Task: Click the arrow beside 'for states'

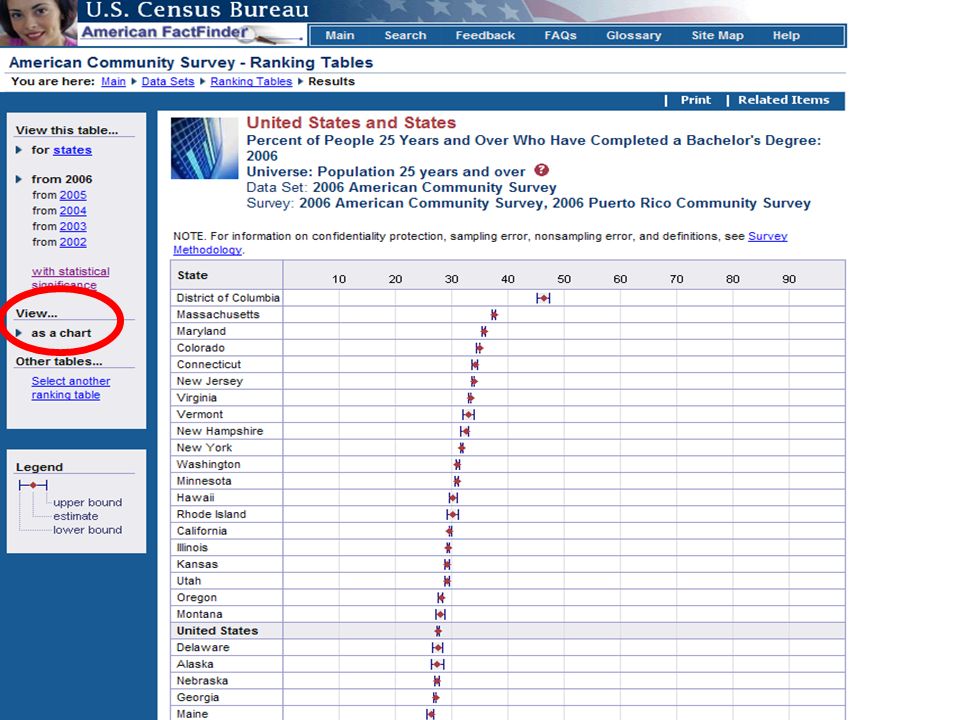Action: coord(19,150)
